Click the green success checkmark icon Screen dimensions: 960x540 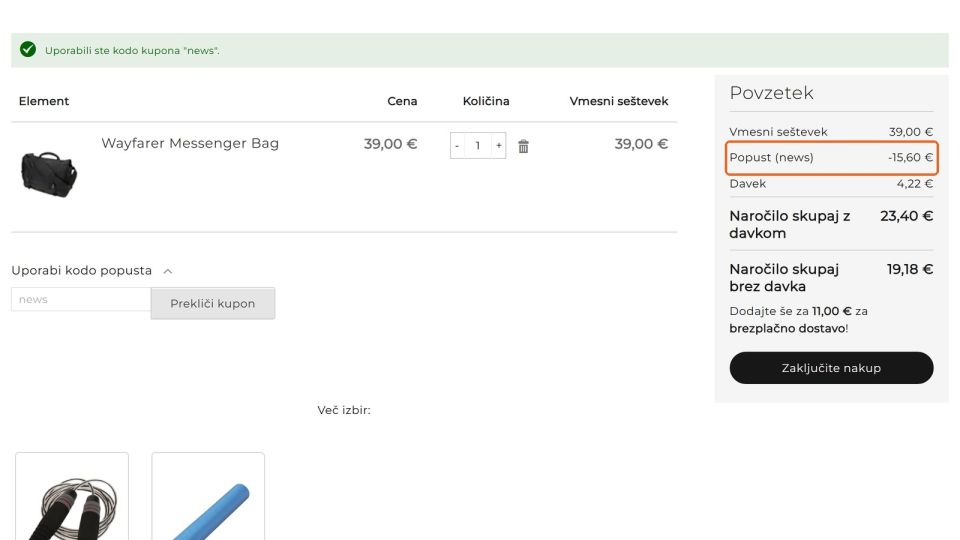click(28, 49)
